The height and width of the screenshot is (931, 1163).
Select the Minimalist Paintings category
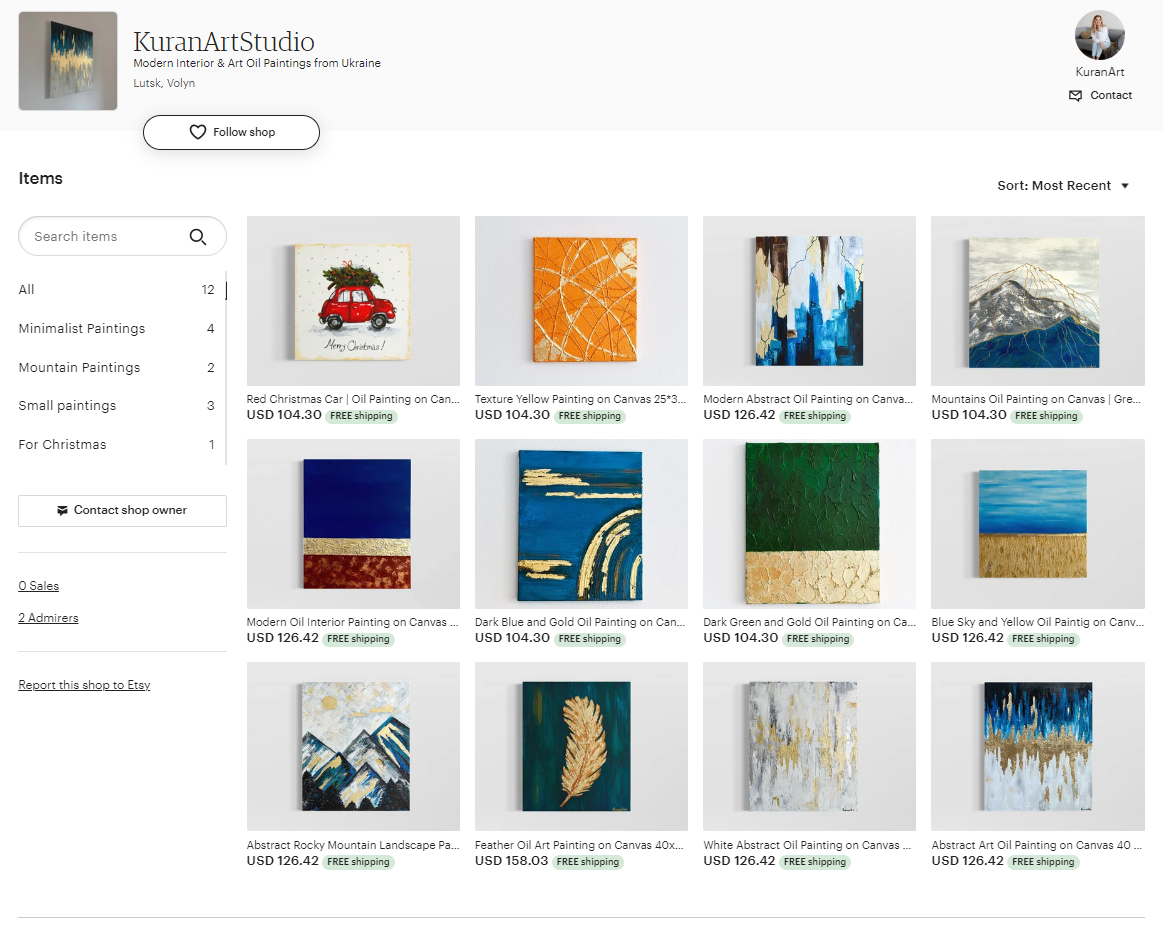tap(116, 329)
